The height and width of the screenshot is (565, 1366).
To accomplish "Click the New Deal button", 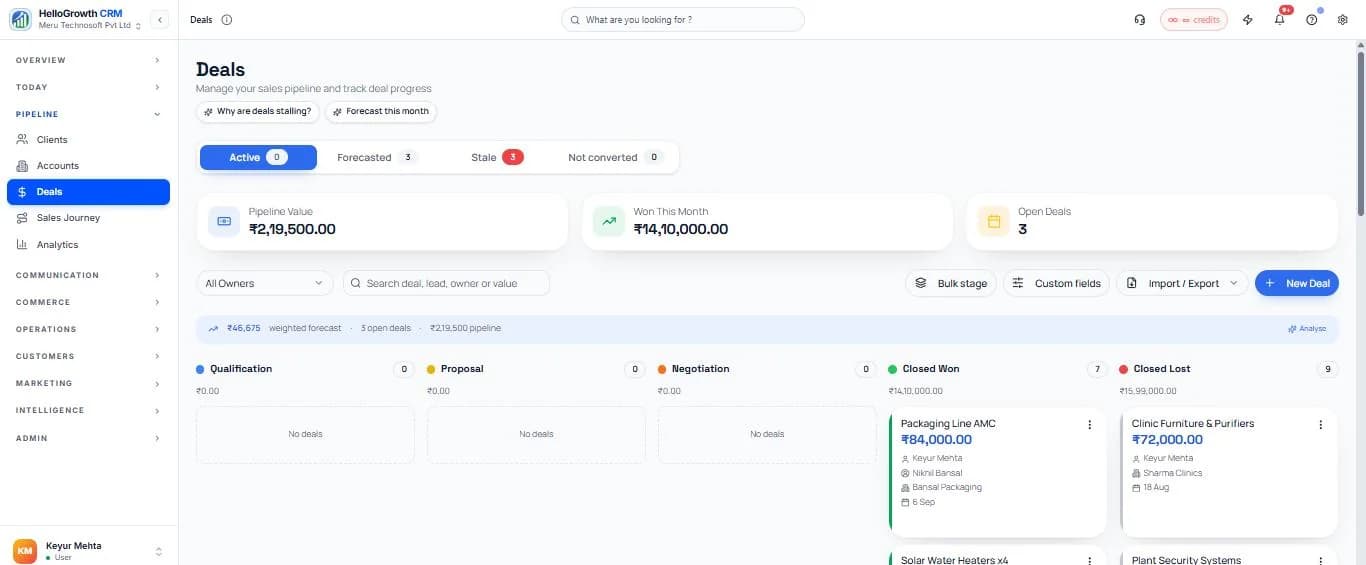I will tap(1297, 283).
